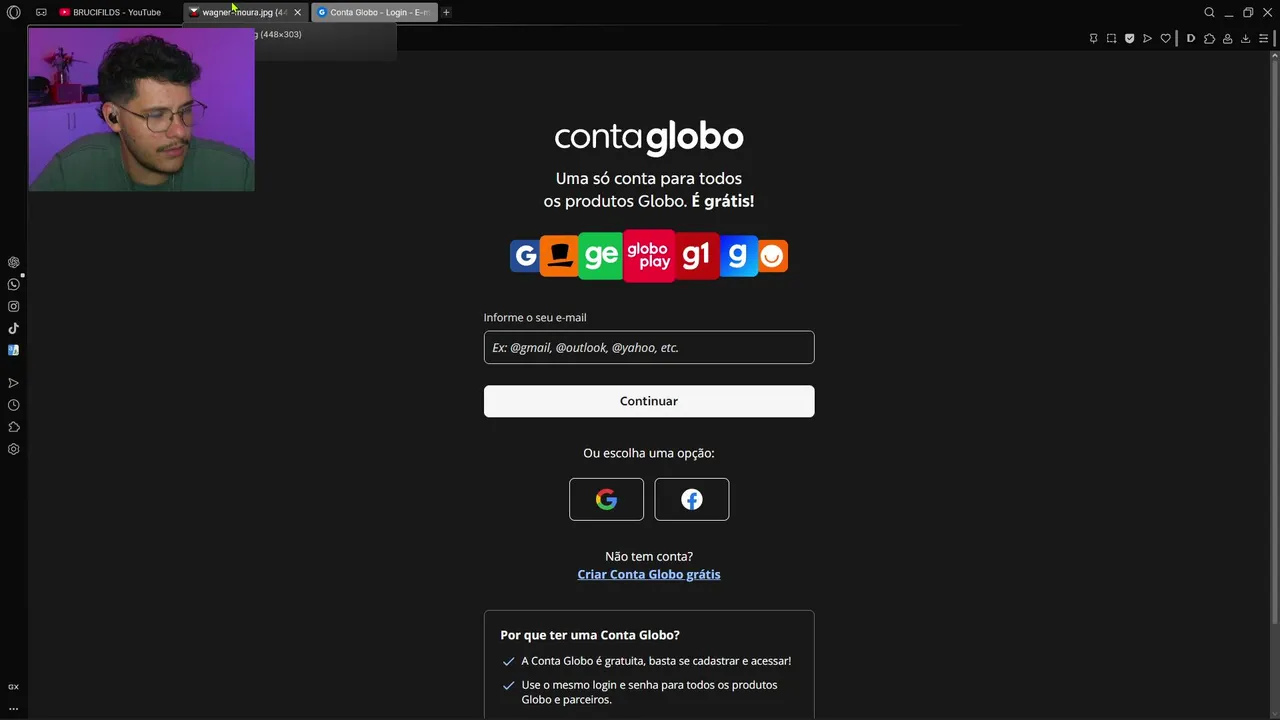This screenshot has width=1280, height=720.
Task: Open Settings gear in sidebar
Action: [x=13, y=449]
